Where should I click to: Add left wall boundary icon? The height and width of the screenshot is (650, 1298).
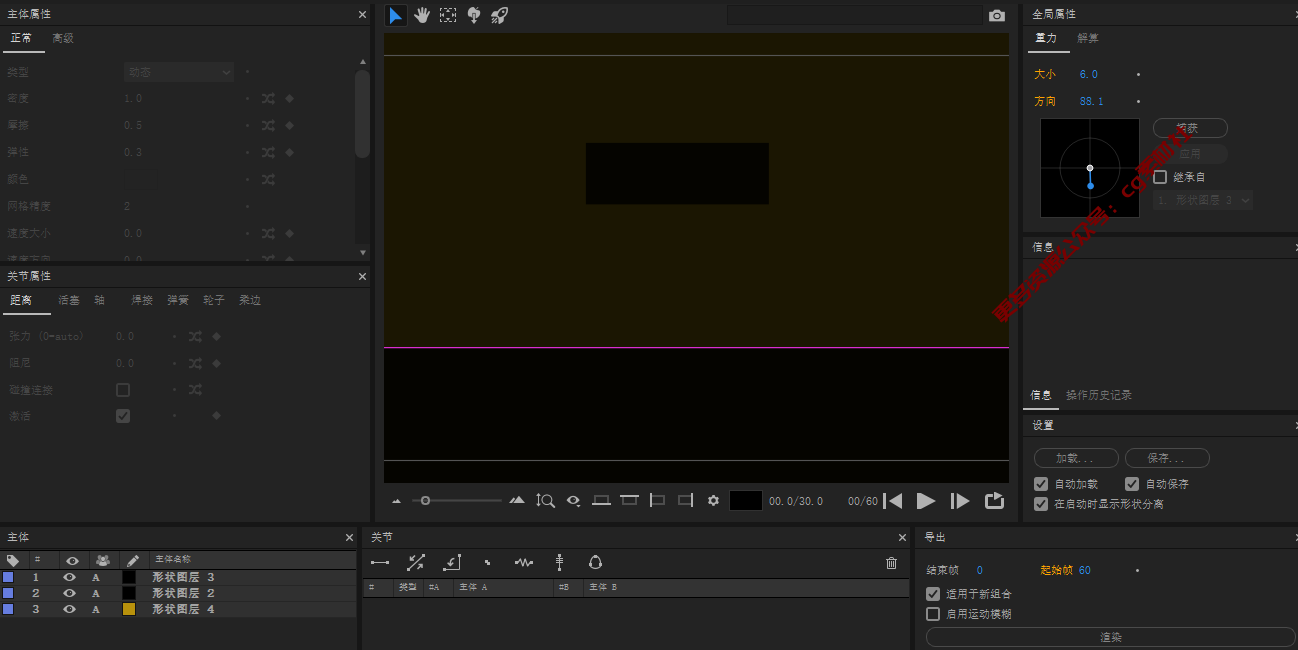coord(657,500)
